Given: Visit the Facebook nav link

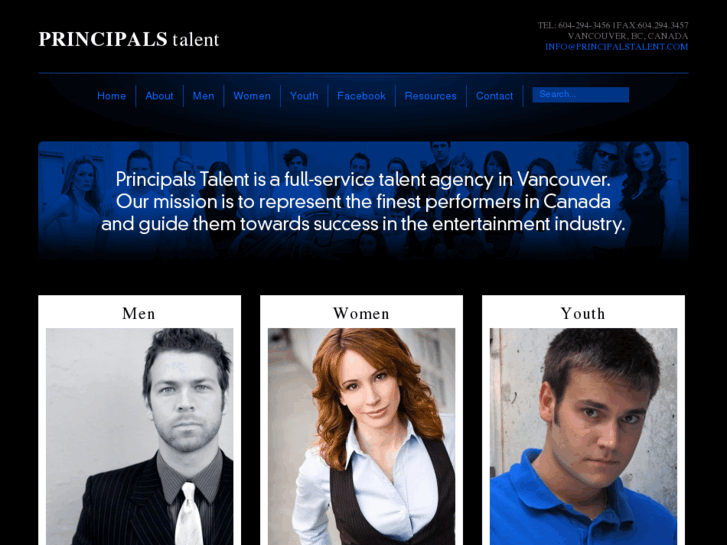Looking at the screenshot, I should (361, 96).
